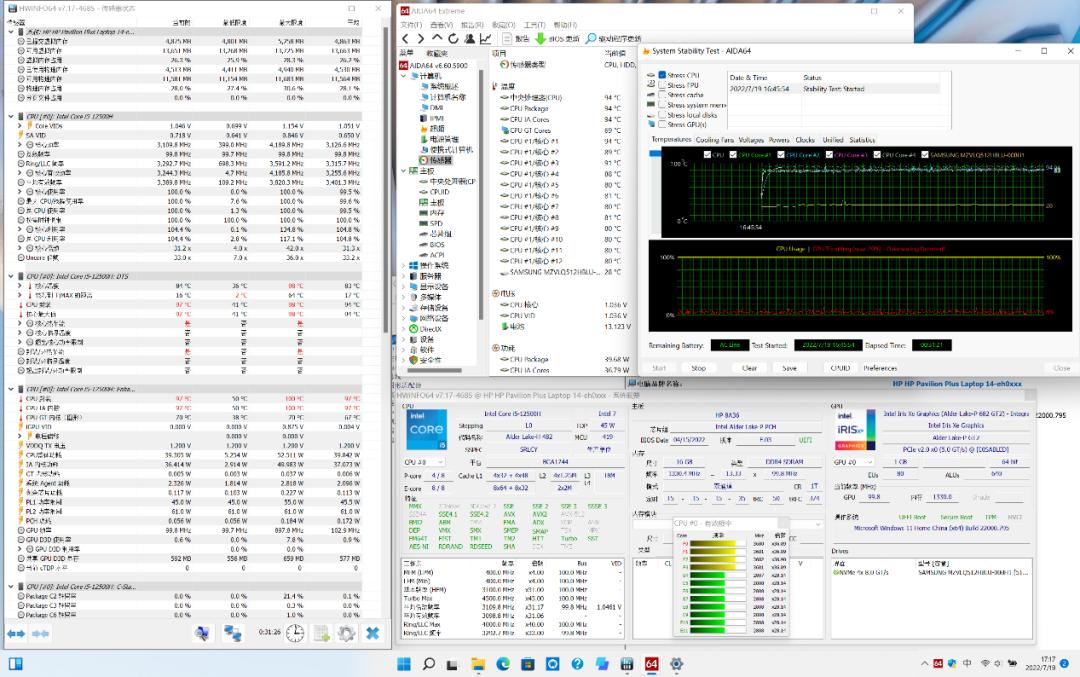The image size is (1080, 677).
Task: Toggle the SAMSUNG MZVLQ512HBLU graph checkbox
Action: click(924, 155)
